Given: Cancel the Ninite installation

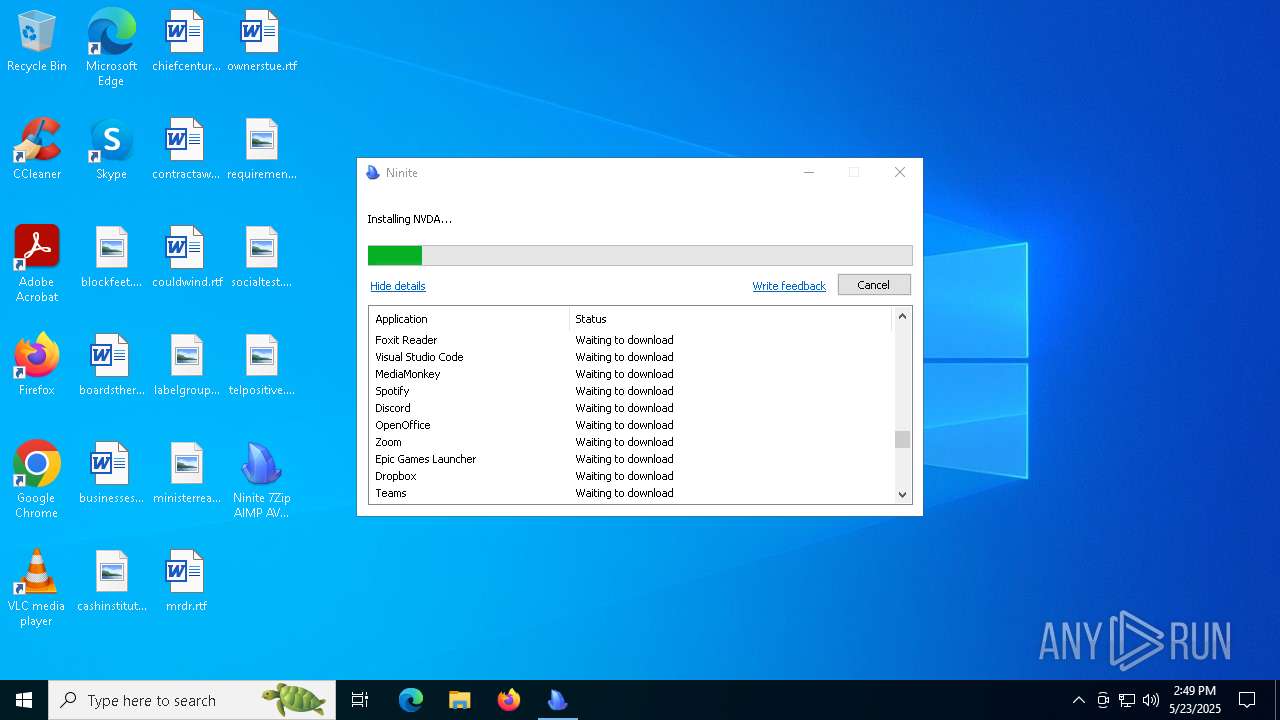Looking at the screenshot, I should pyautogui.click(x=874, y=285).
